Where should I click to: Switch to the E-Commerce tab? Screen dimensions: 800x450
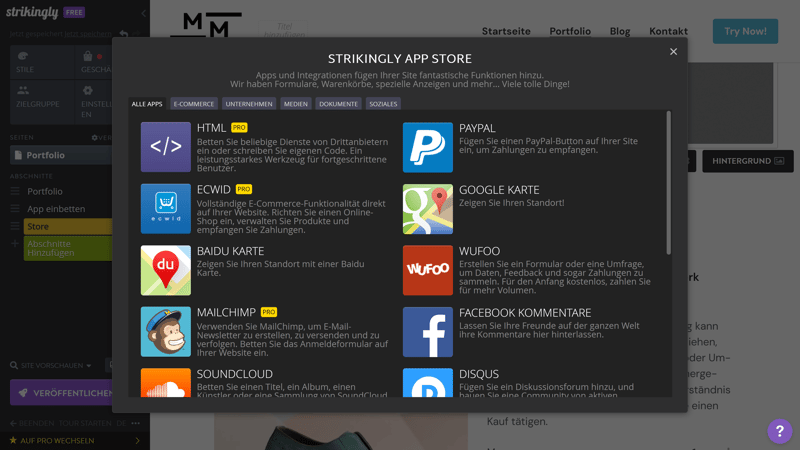coord(193,104)
